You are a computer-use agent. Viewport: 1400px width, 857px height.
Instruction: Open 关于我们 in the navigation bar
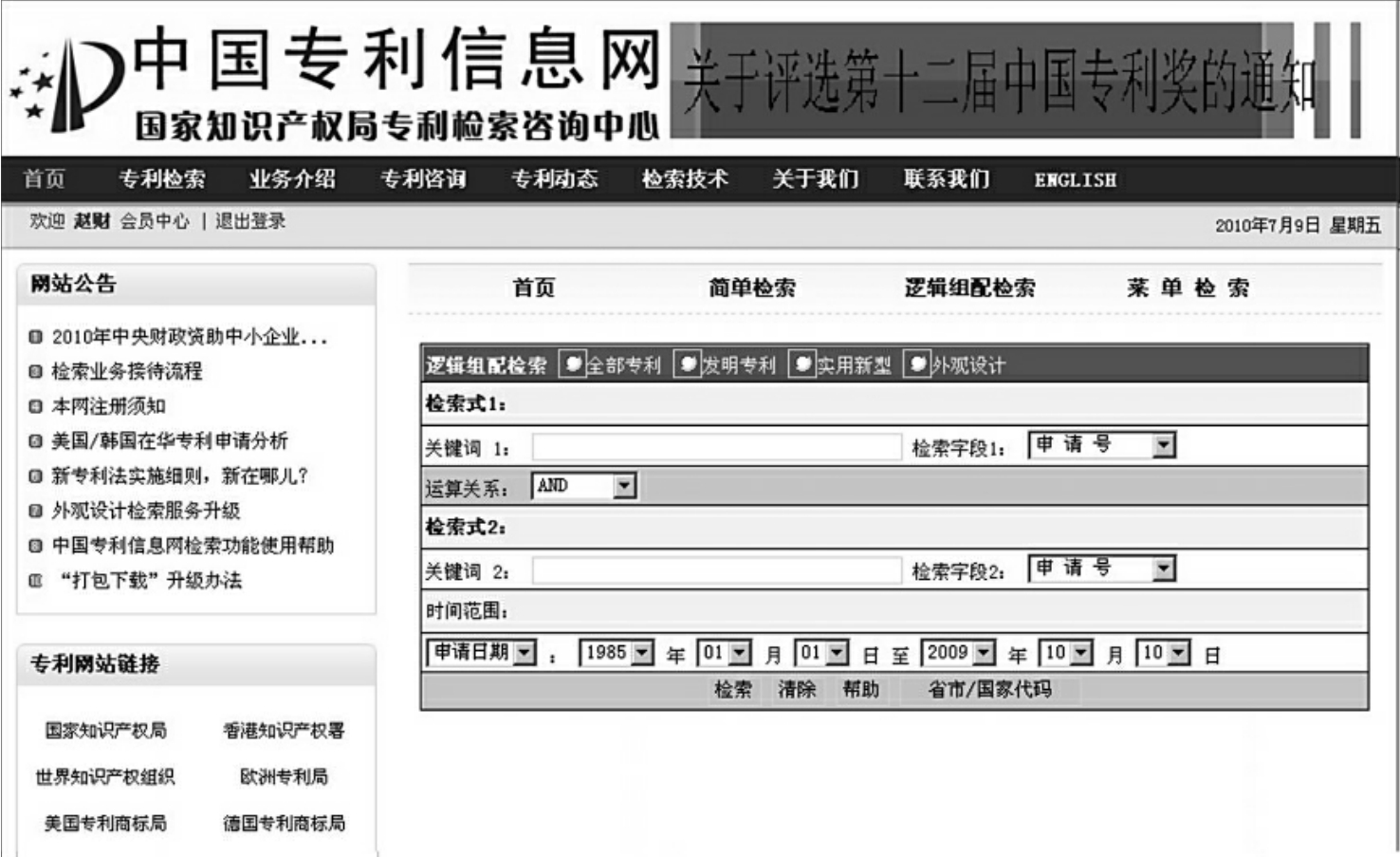[x=816, y=179]
